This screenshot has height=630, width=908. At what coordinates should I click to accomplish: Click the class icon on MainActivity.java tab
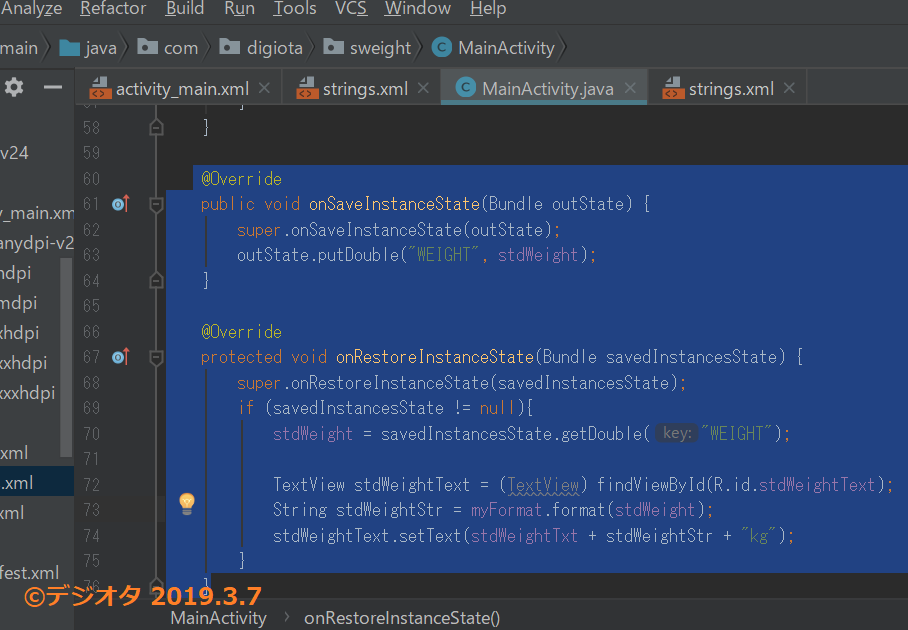pyautogui.click(x=466, y=87)
